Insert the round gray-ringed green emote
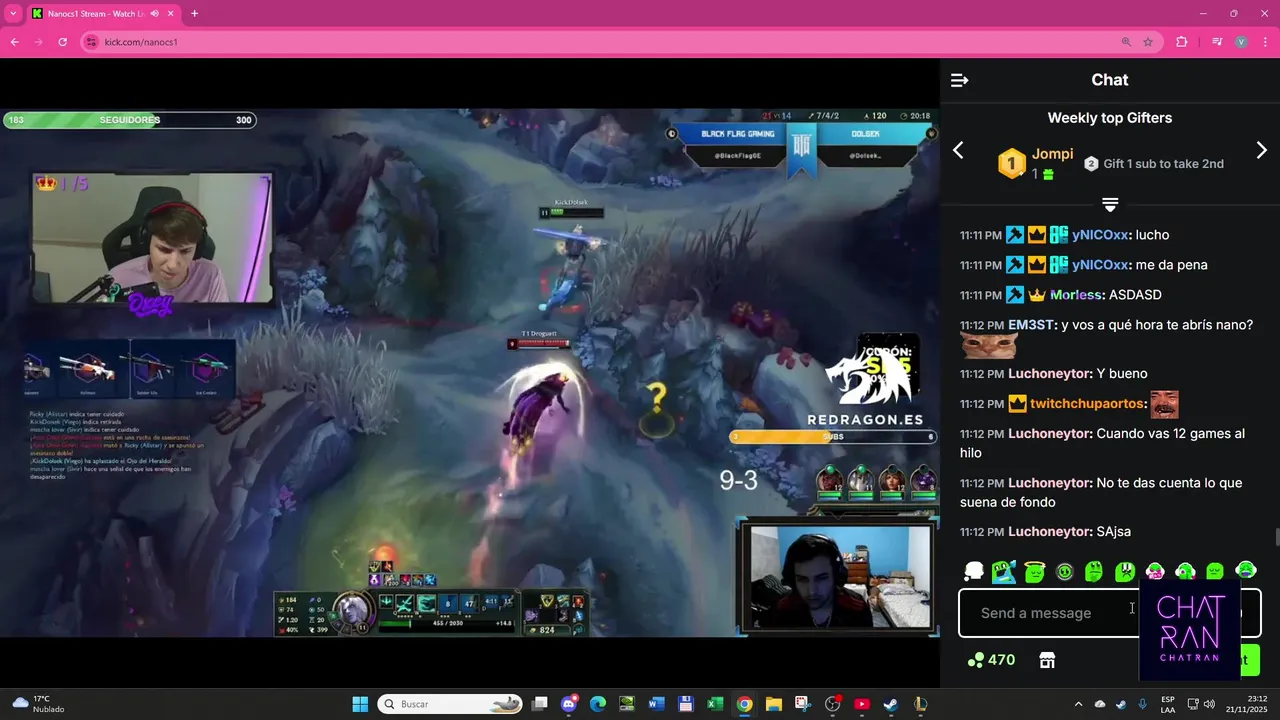This screenshot has width=1280, height=720. click(x=1065, y=572)
